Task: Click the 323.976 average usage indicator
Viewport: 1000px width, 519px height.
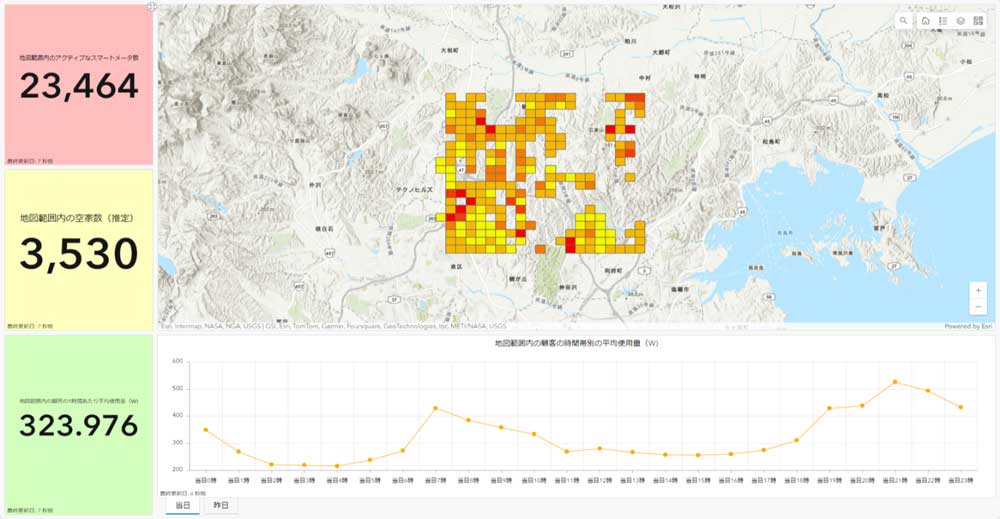Action: click(x=79, y=425)
